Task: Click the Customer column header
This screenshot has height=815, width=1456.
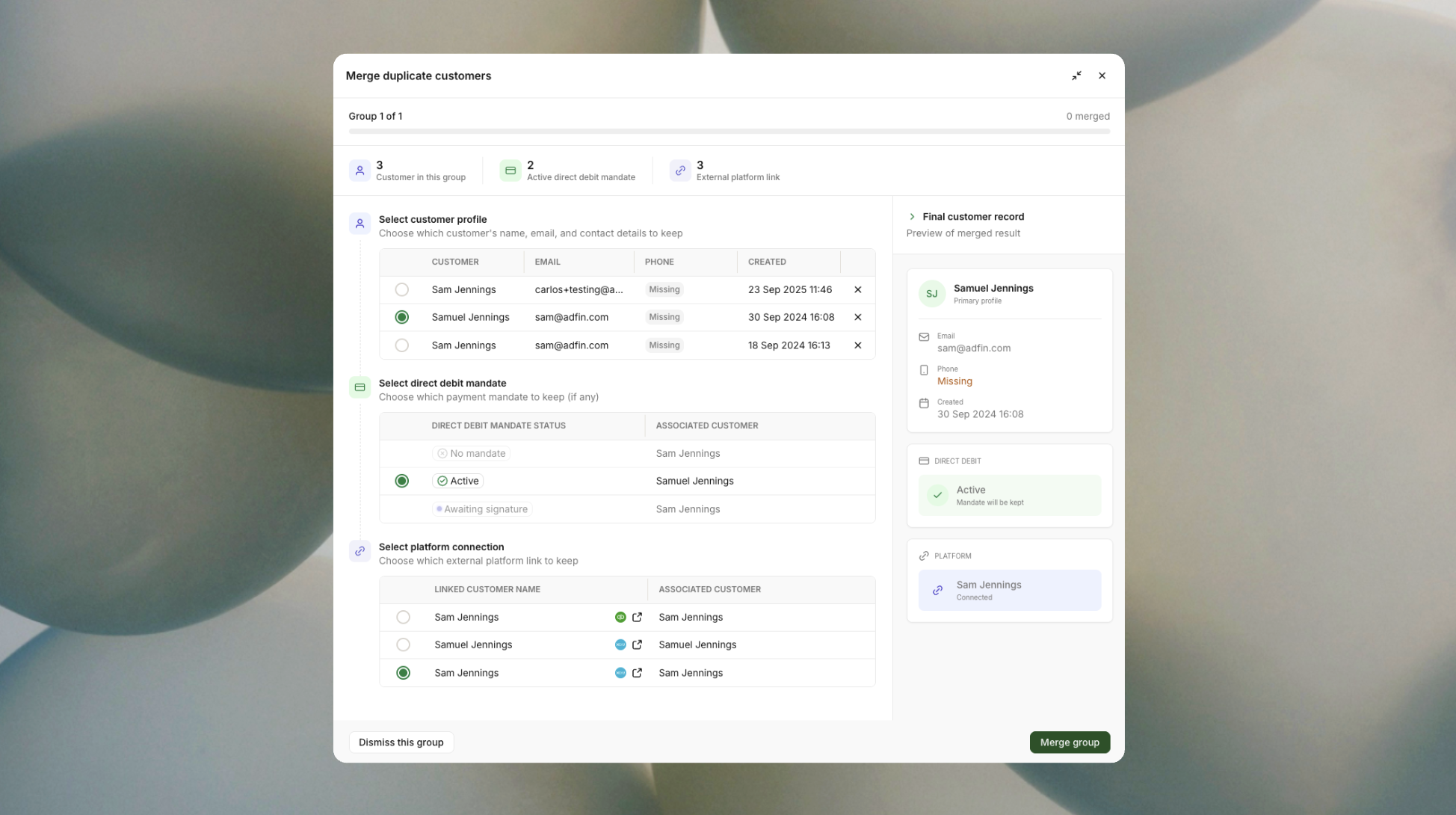Action: [x=455, y=262]
